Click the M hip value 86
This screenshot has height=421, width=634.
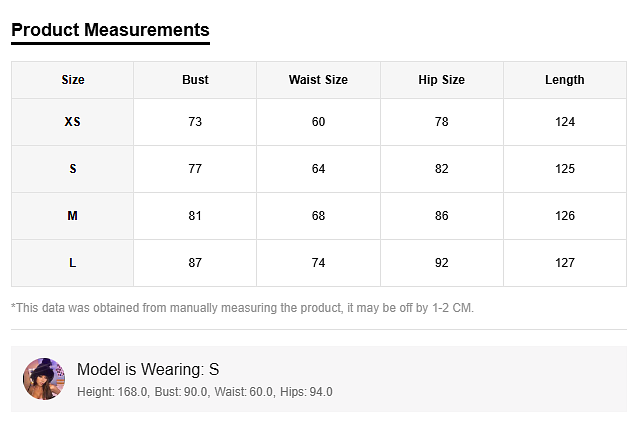(441, 216)
